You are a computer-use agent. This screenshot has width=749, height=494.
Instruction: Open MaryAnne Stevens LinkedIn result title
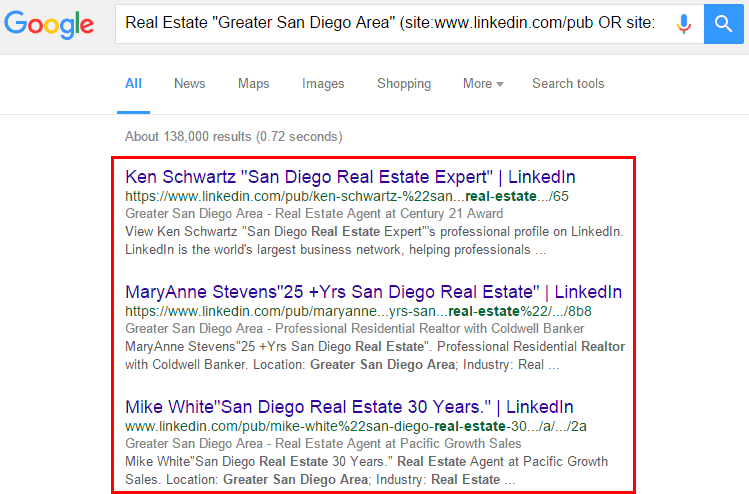(374, 291)
